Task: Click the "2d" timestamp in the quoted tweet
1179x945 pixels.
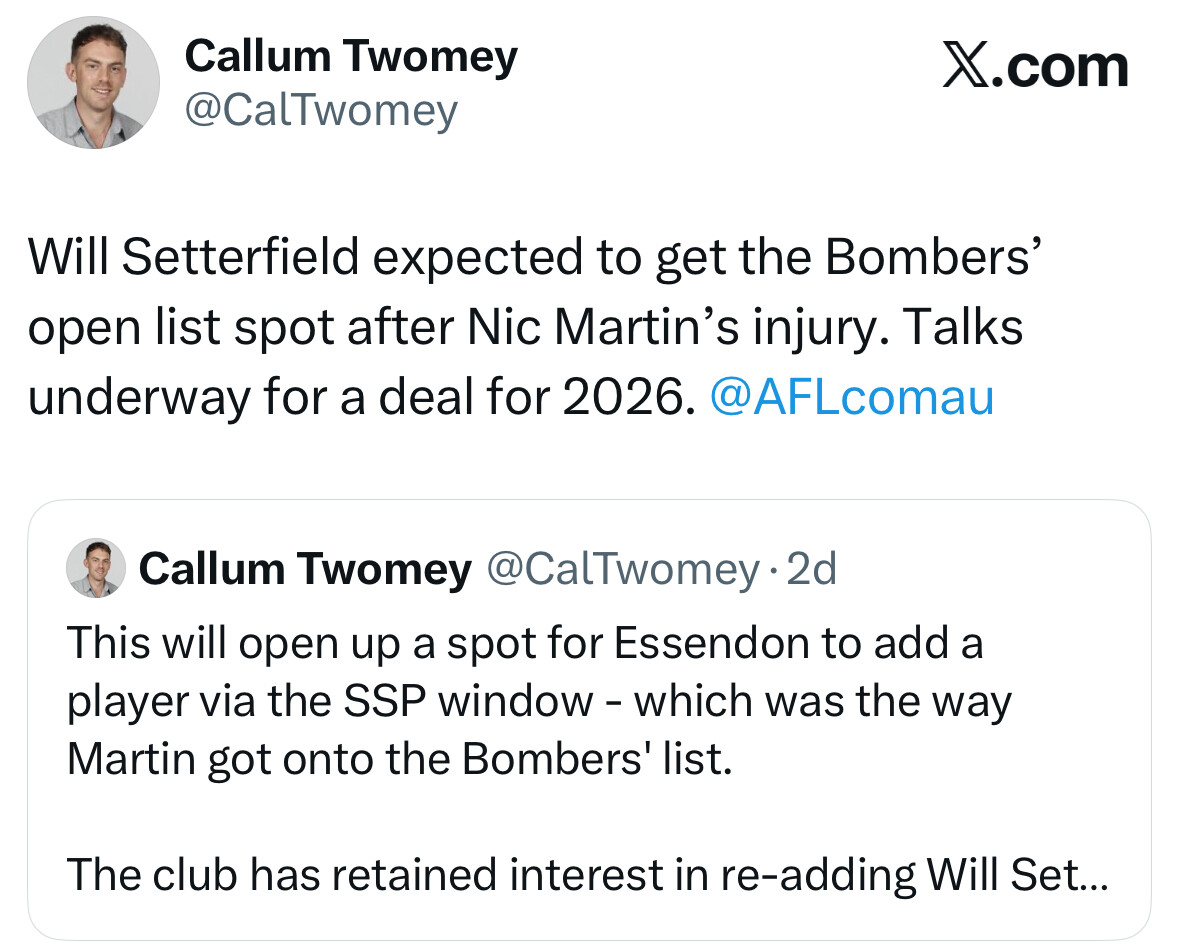Action: click(812, 569)
